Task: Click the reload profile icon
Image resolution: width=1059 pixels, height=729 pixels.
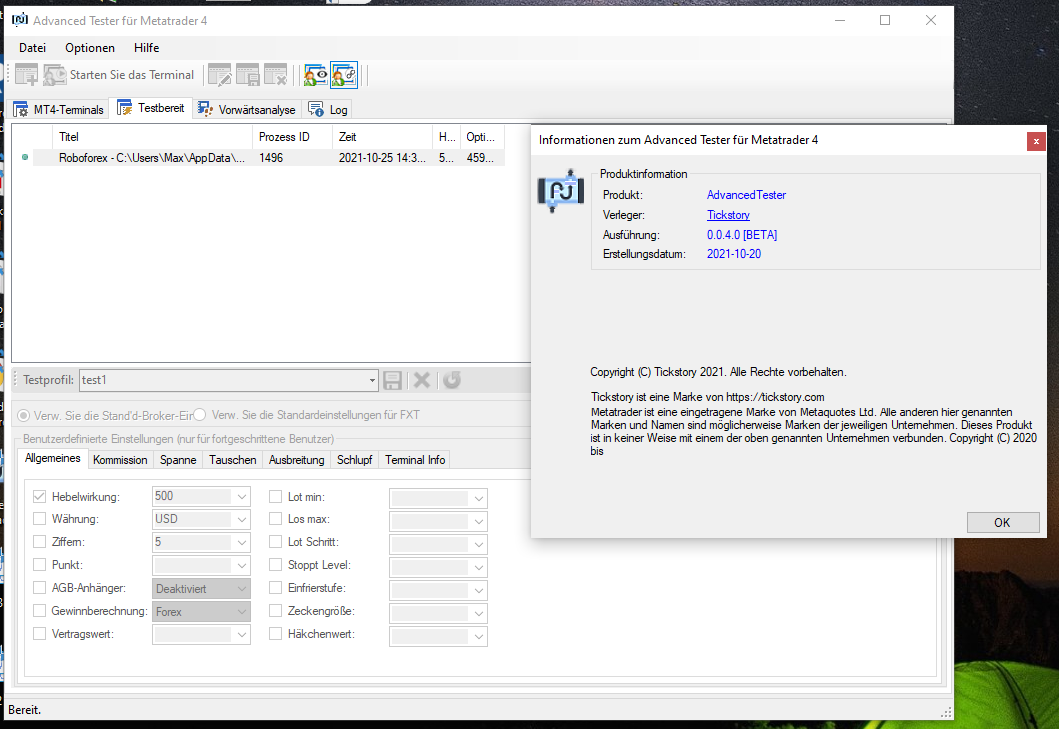Action: tap(452, 380)
